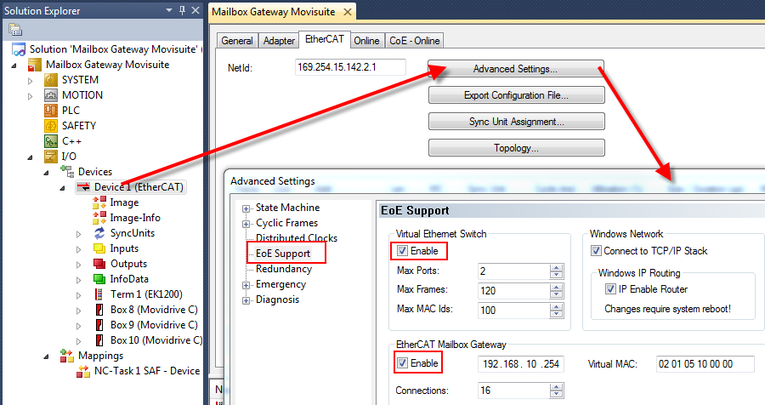Open Advanced Settings dialog button
765x405 pixels.
tap(516, 69)
